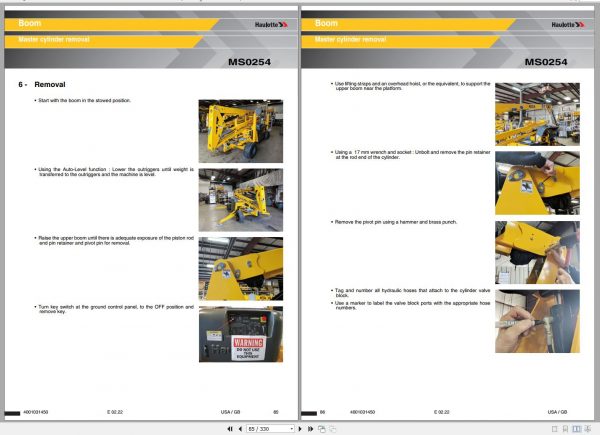Image resolution: width=600 pixels, height=435 pixels.
Task: Select two-page facing view
Action: pyautogui.click(x=576, y=429)
